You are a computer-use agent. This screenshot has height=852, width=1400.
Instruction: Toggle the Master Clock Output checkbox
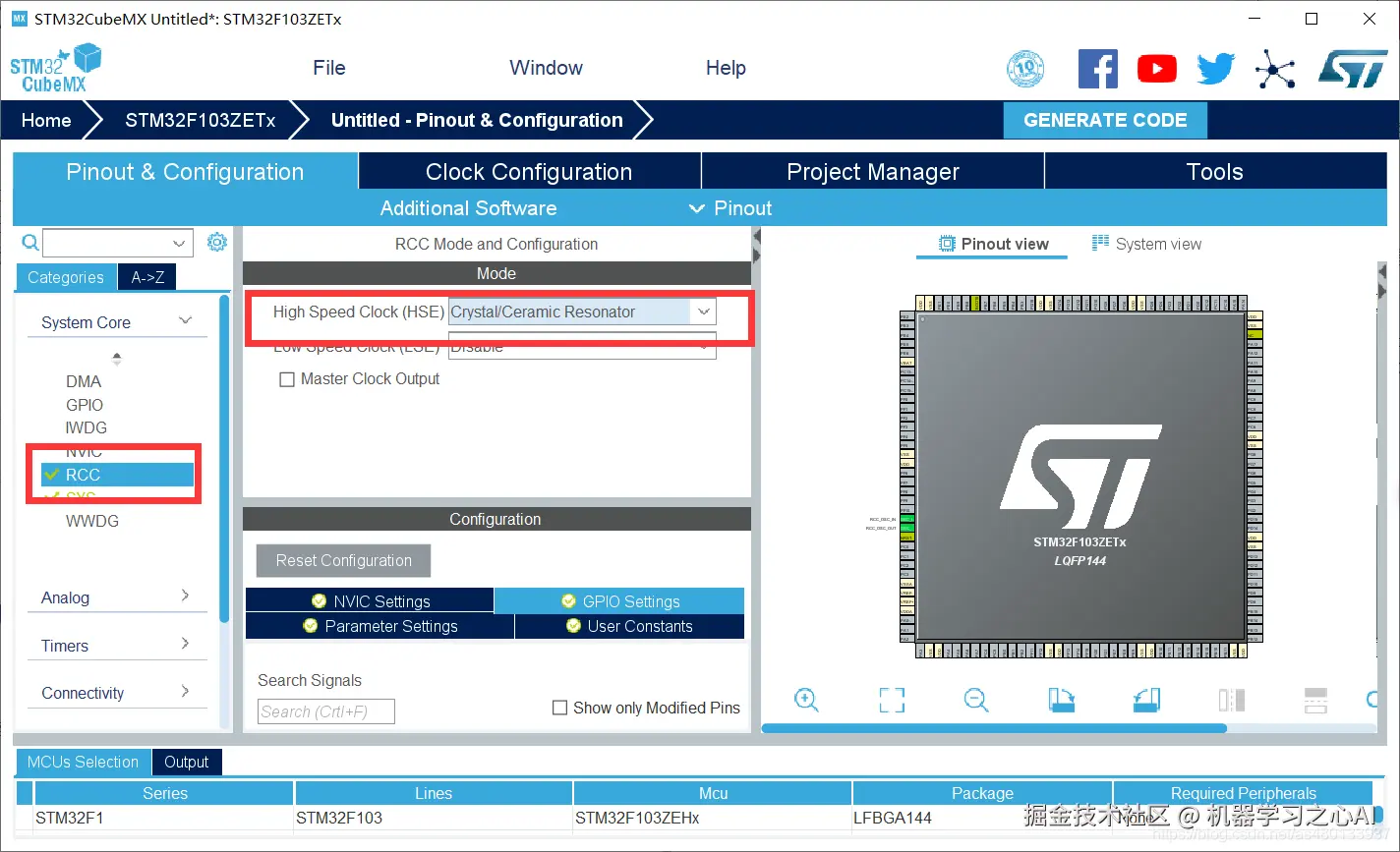point(287,379)
